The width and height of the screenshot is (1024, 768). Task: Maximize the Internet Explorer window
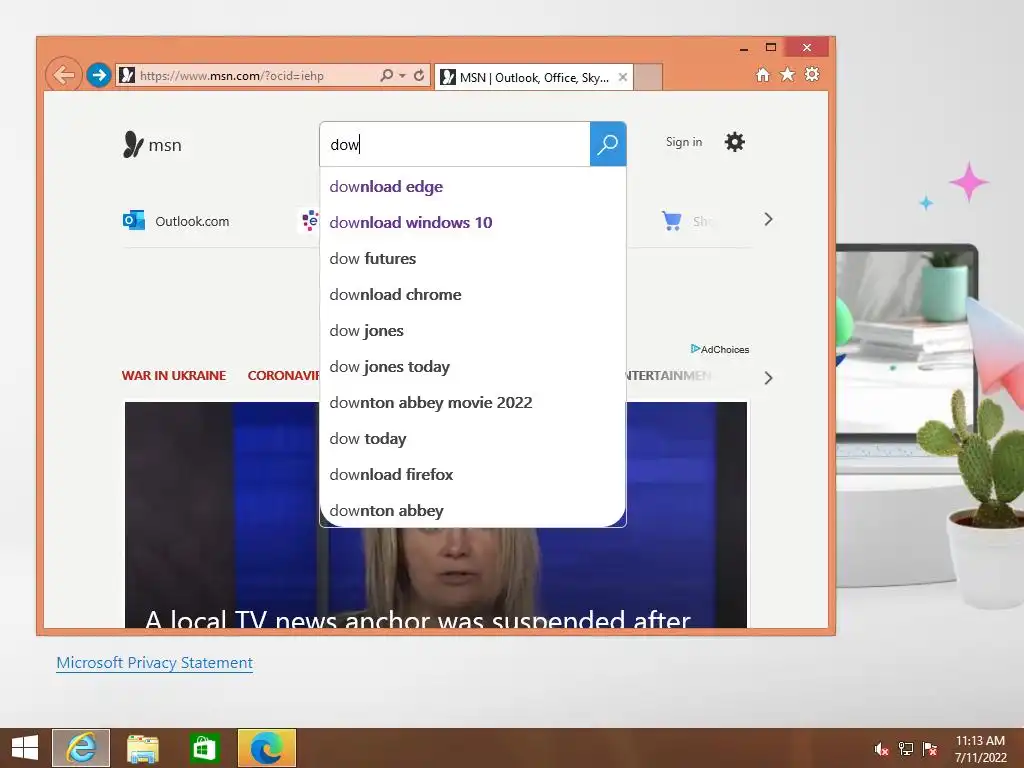coord(771,47)
